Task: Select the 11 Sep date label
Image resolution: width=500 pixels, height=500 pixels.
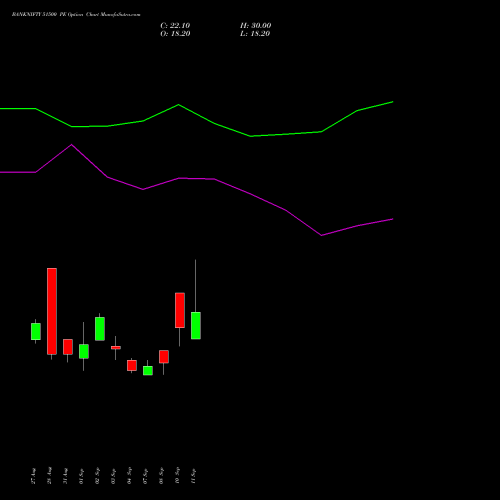Action: [x=193, y=476]
